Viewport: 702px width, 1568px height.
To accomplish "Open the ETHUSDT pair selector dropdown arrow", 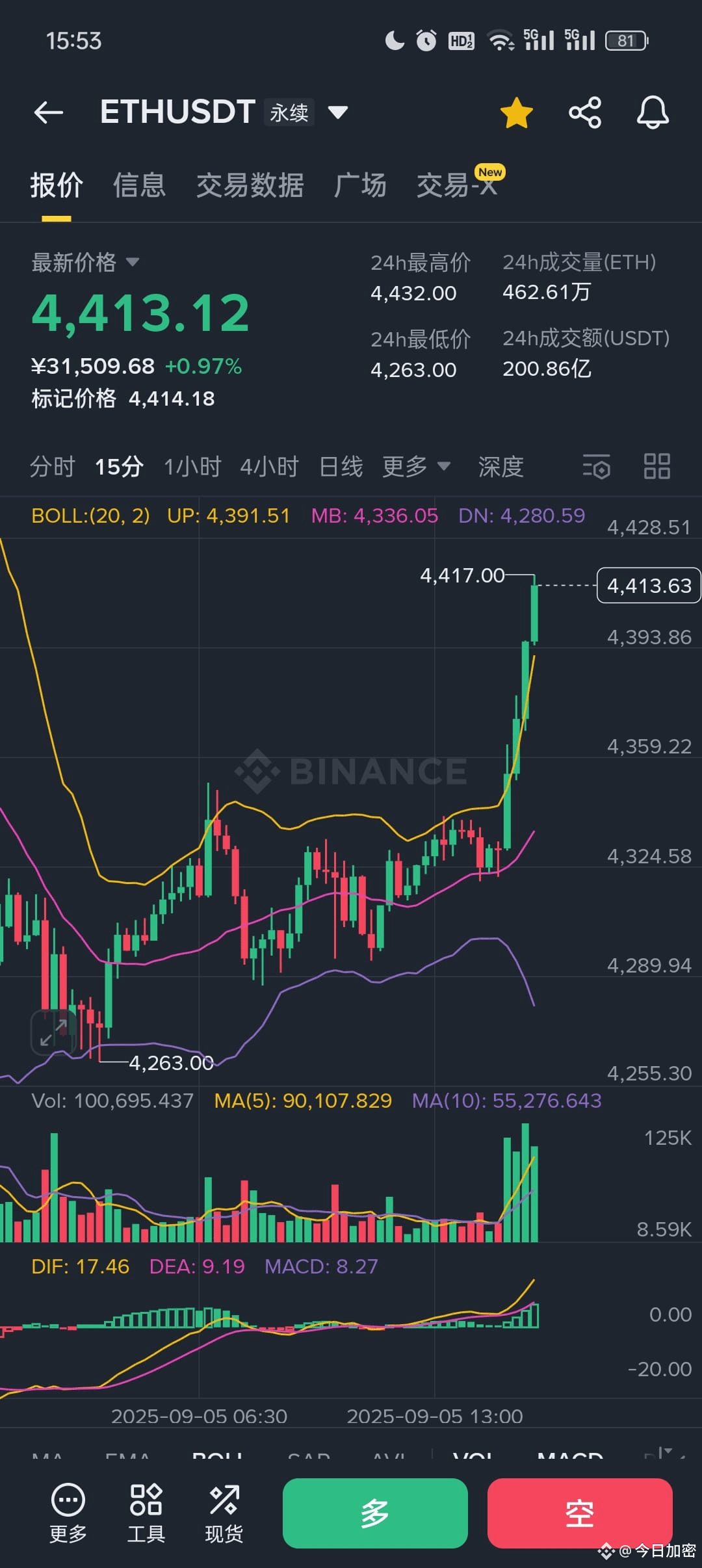I will pos(338,113).
